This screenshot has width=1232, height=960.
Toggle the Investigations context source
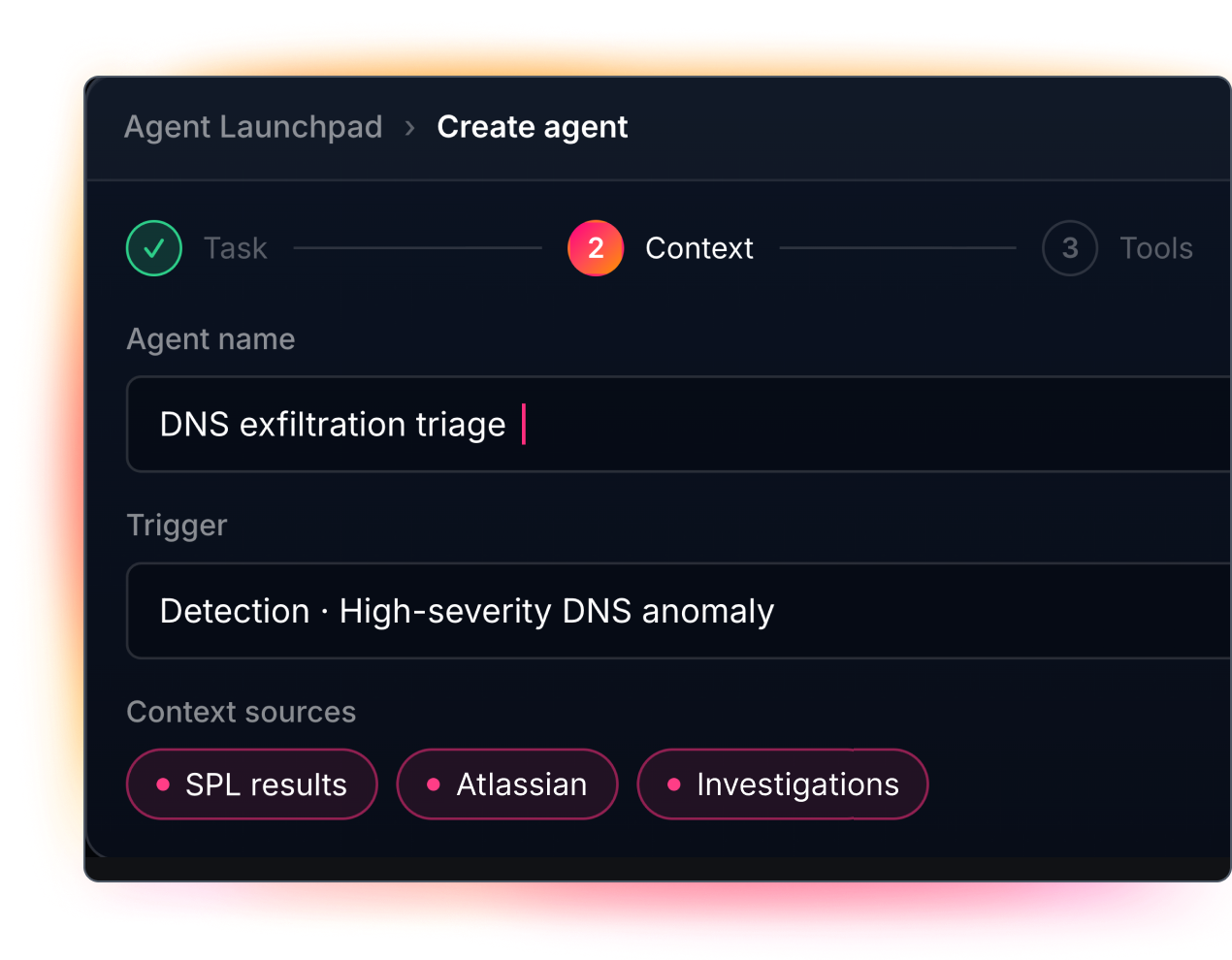(x=783, y=784)
